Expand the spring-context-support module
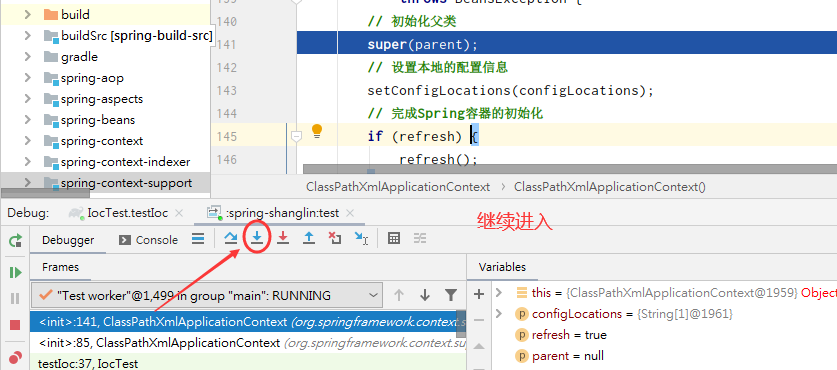Screen dimensions: 837x370 (x=28, y=183)
